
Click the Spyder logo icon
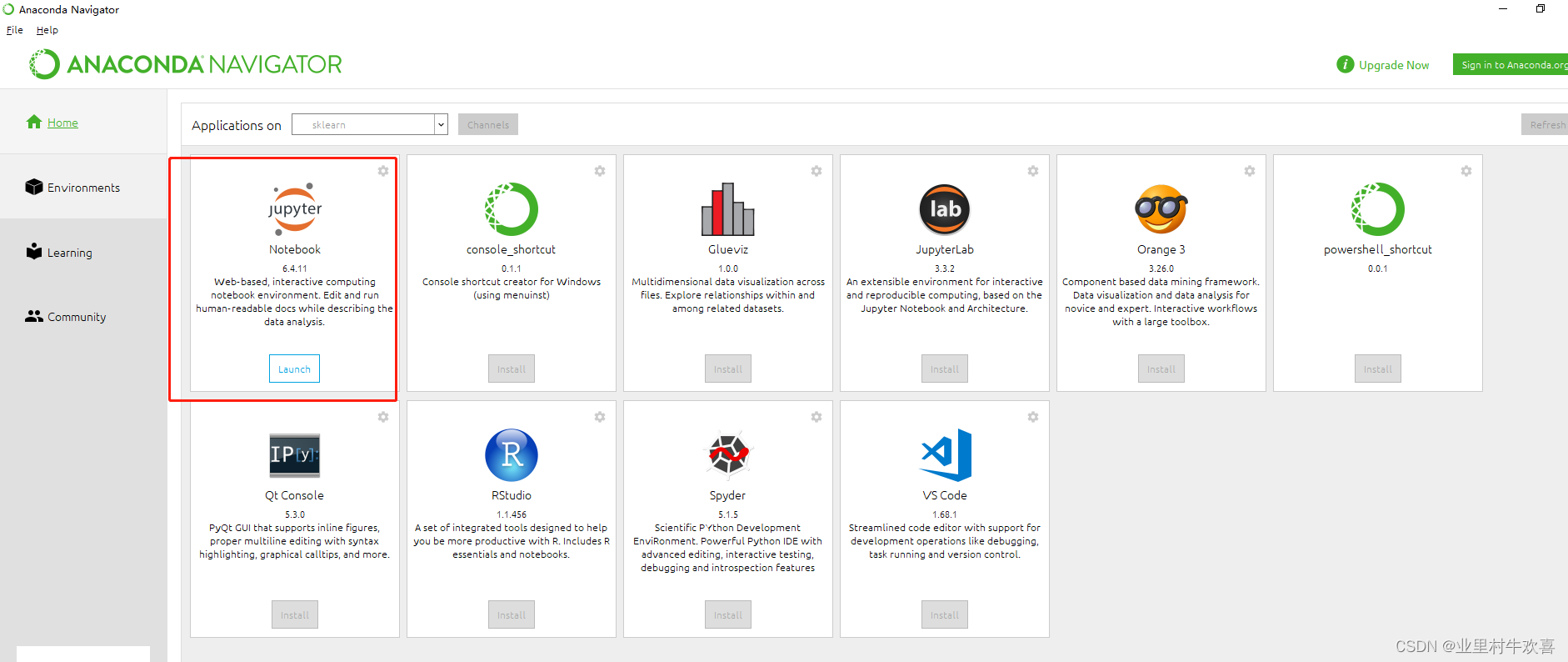click(x=728, y=454)
